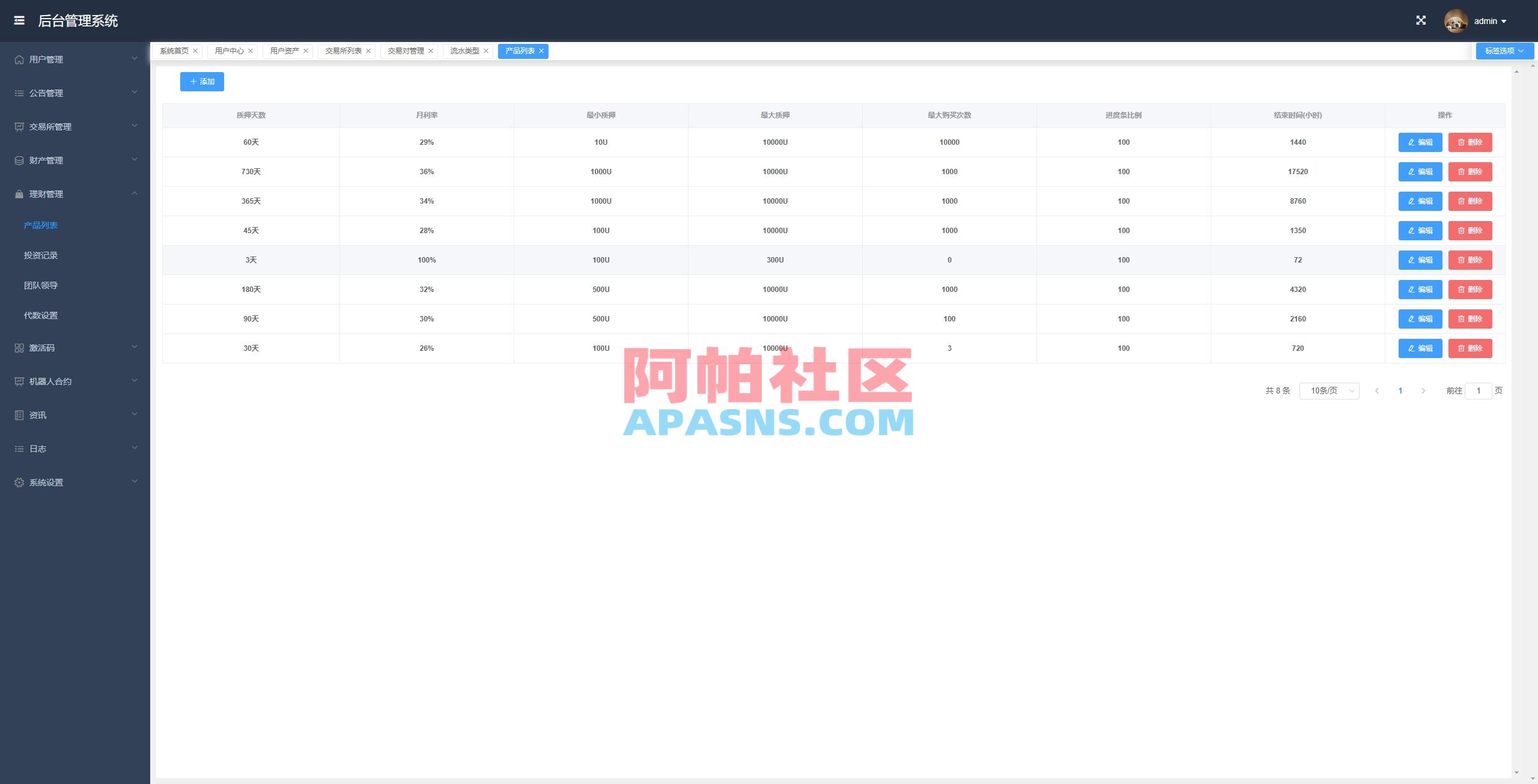Switch to the 用户中心 tab
1538x784 pixels.
[229, 50]
